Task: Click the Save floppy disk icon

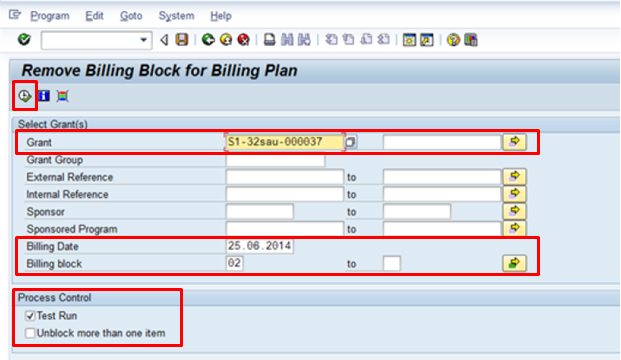Action: pos(182,40)
